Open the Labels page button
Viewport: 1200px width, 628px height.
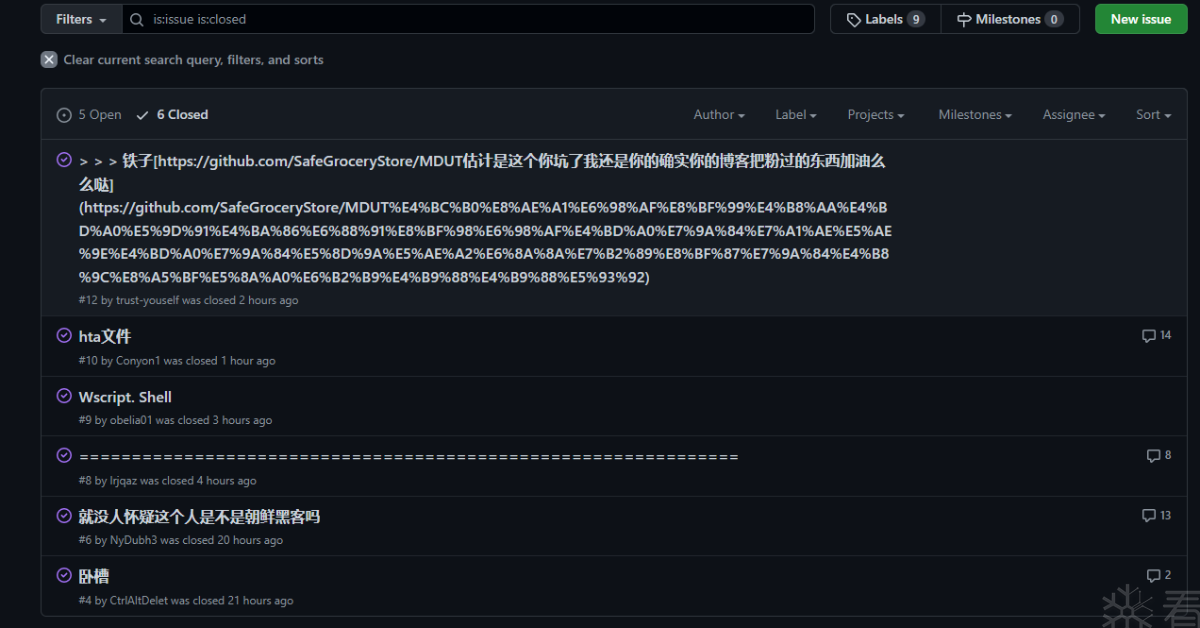click(886, 19)
